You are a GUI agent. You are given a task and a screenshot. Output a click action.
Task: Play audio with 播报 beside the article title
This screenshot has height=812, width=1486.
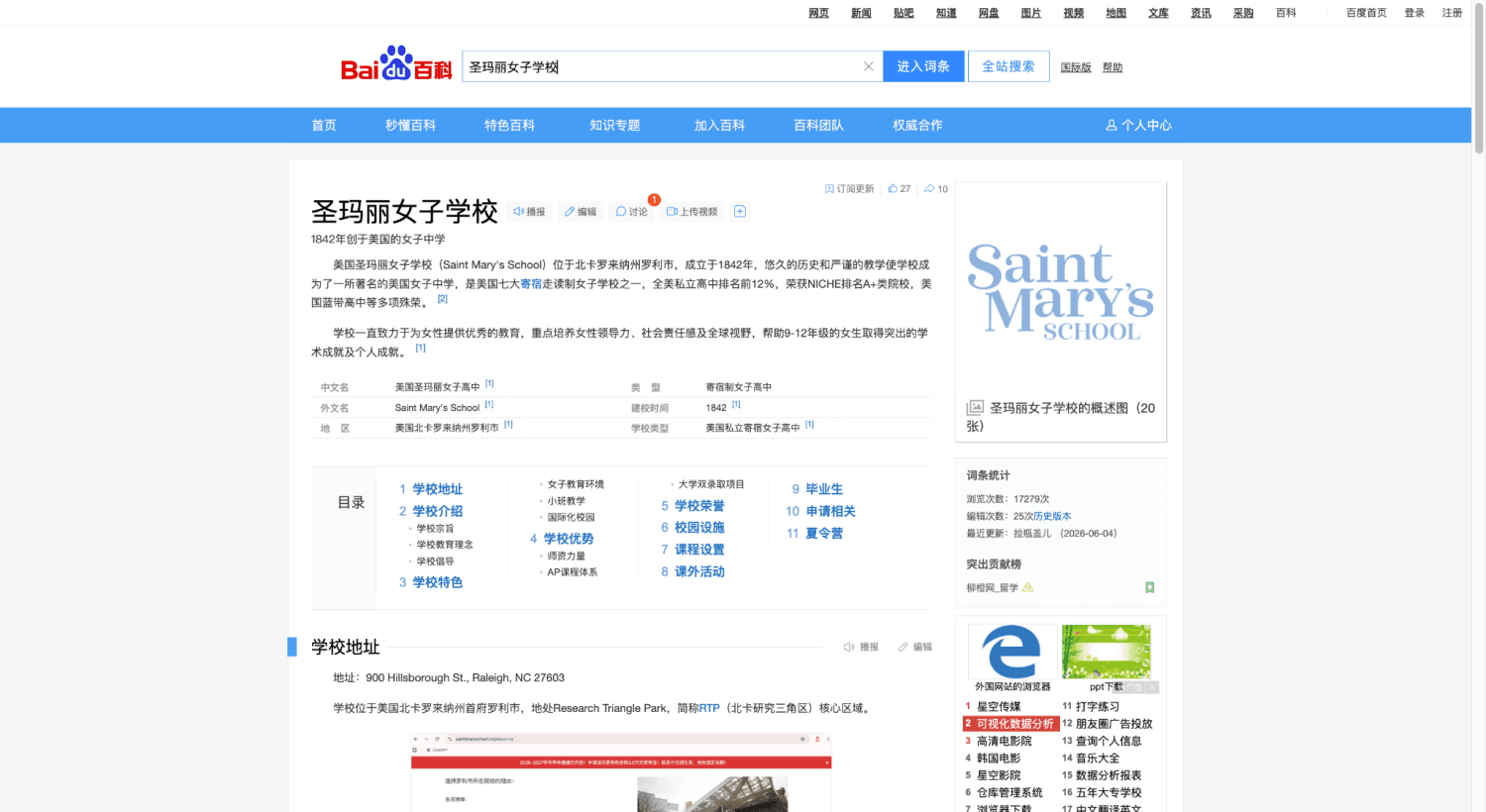tap(529, 212)
